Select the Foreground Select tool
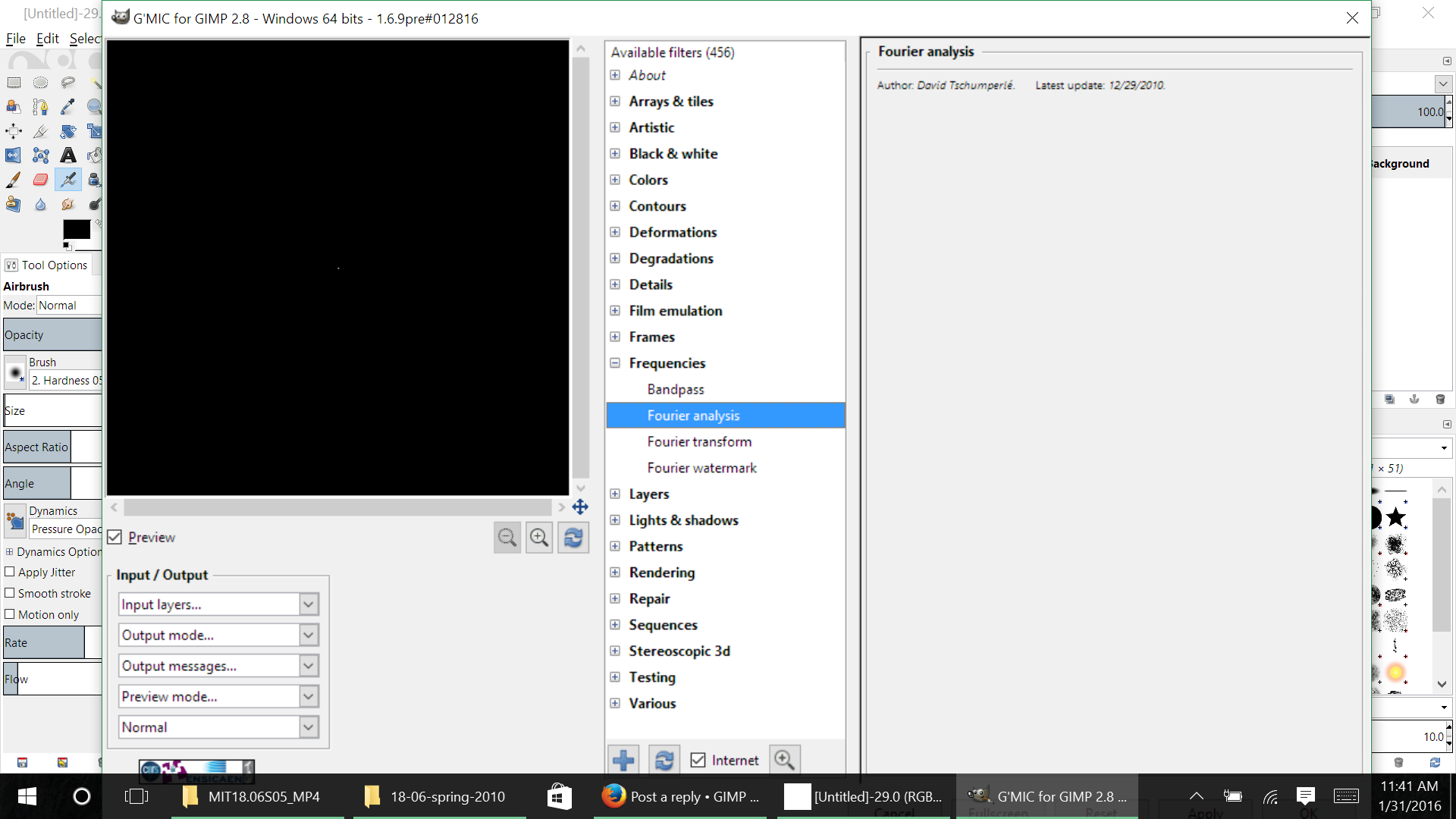 pos(14,107)
